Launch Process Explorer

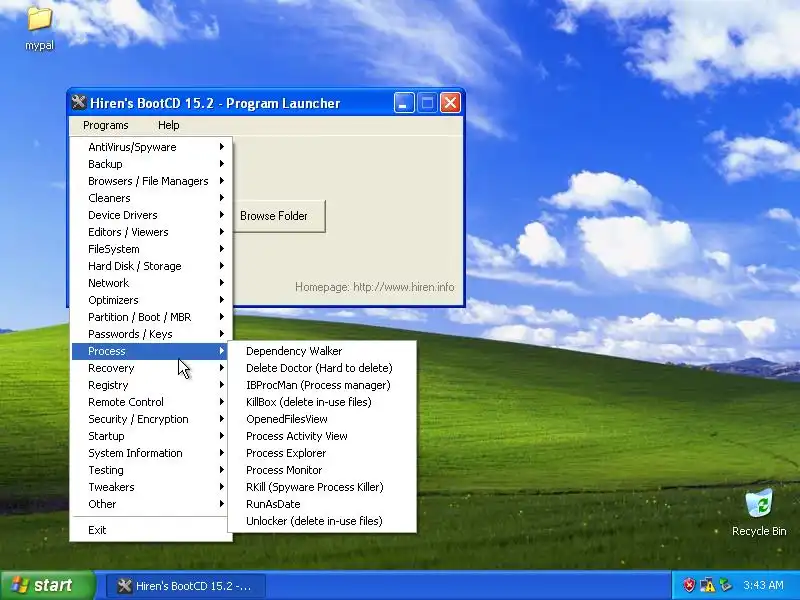(322, 453)
